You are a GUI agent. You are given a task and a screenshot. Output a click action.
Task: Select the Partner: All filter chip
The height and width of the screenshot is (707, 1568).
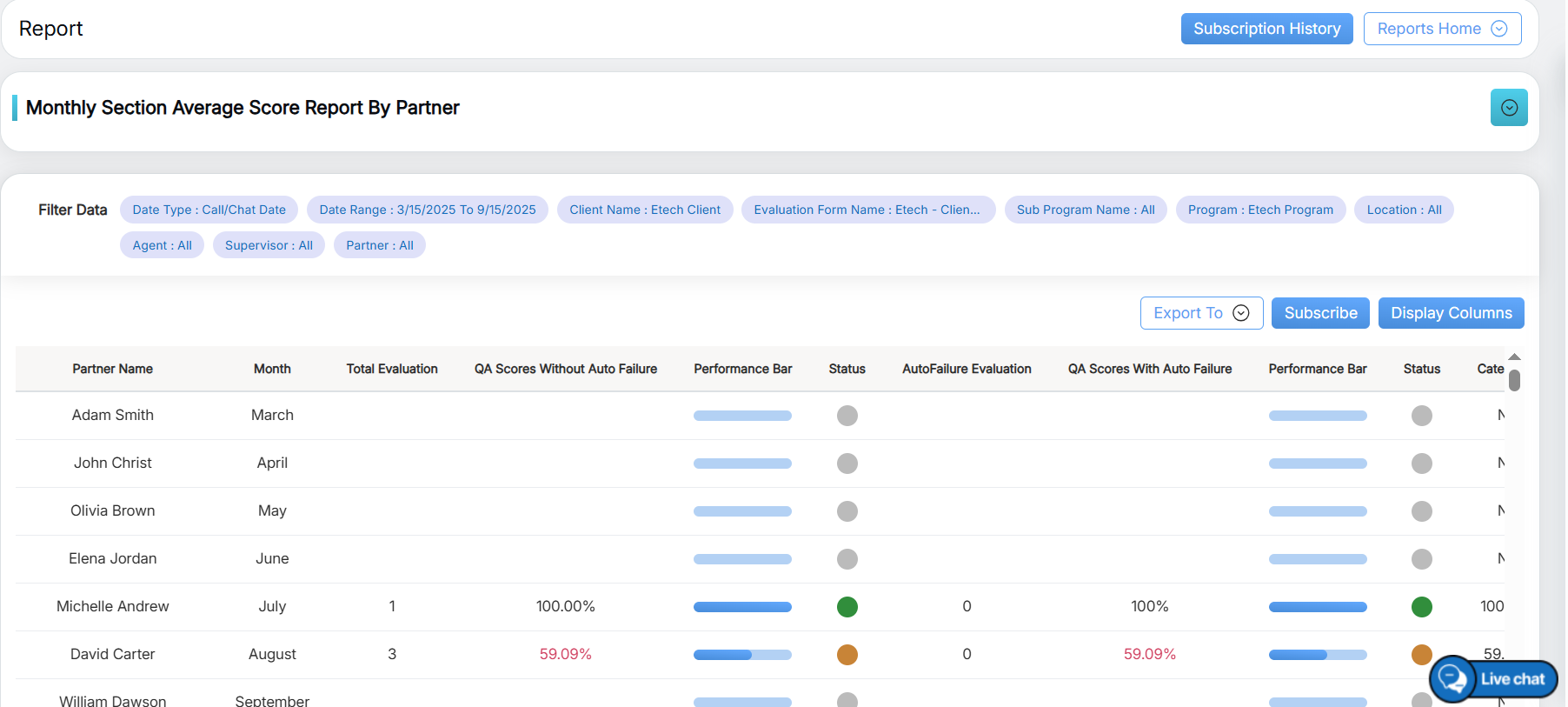pos(379,245)
